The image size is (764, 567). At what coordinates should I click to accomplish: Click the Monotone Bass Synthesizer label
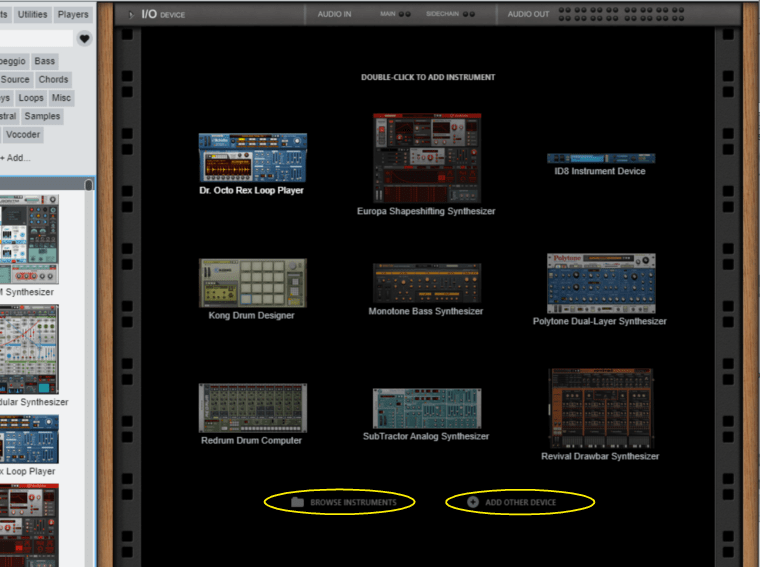coord(426,311)
